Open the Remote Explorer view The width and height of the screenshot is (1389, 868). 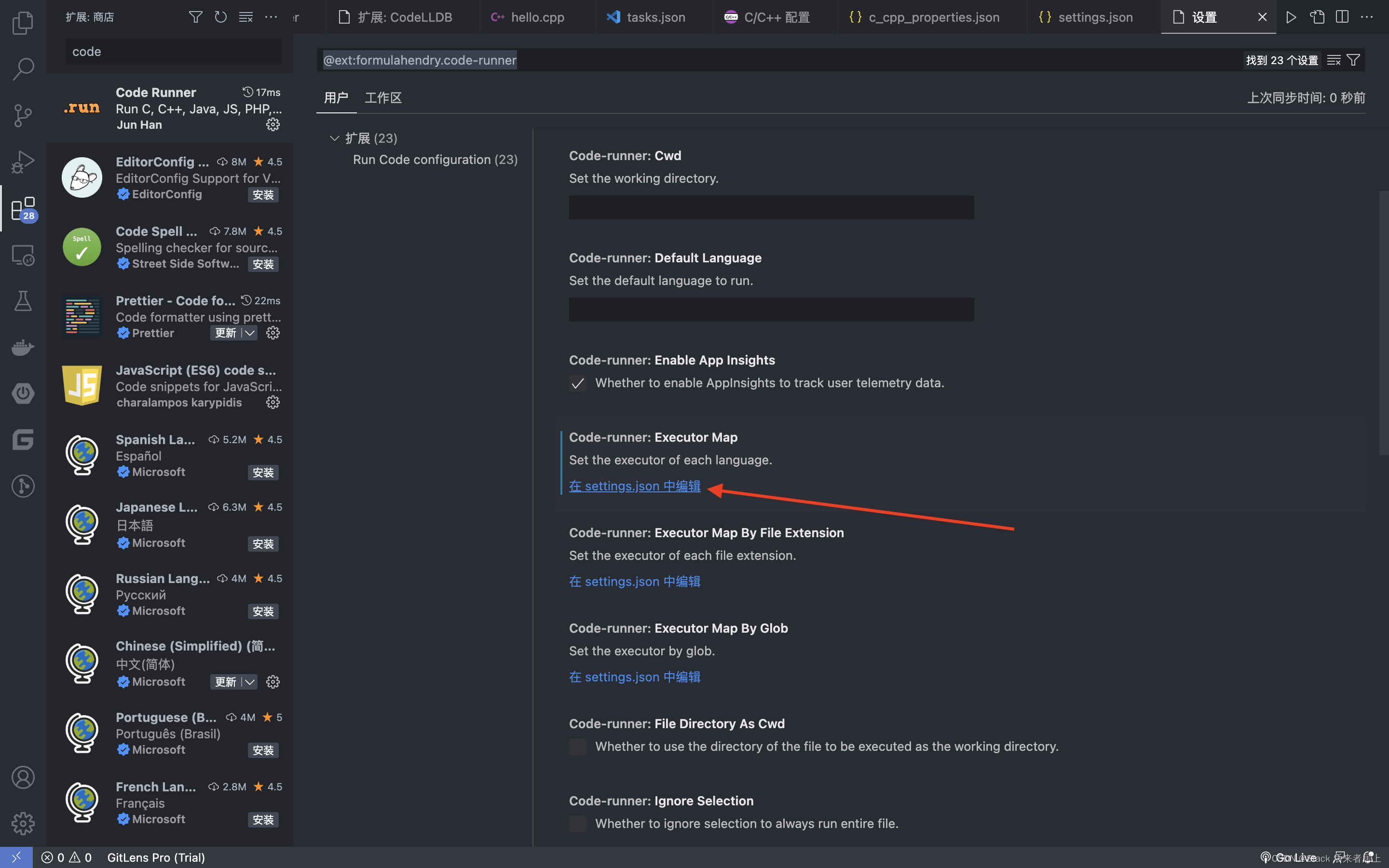coord(23,255)
